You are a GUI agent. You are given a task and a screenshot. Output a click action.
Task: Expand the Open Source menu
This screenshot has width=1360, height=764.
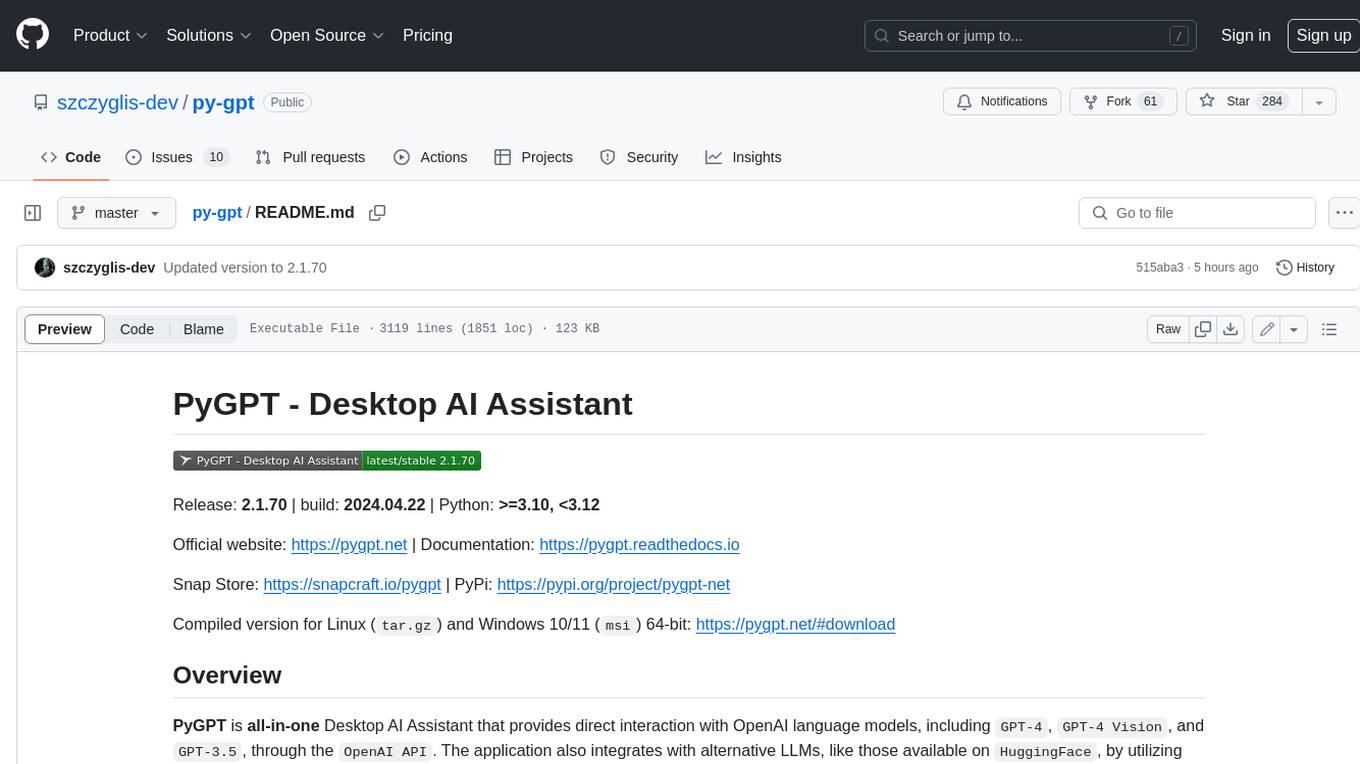click(x=327, y=35)
